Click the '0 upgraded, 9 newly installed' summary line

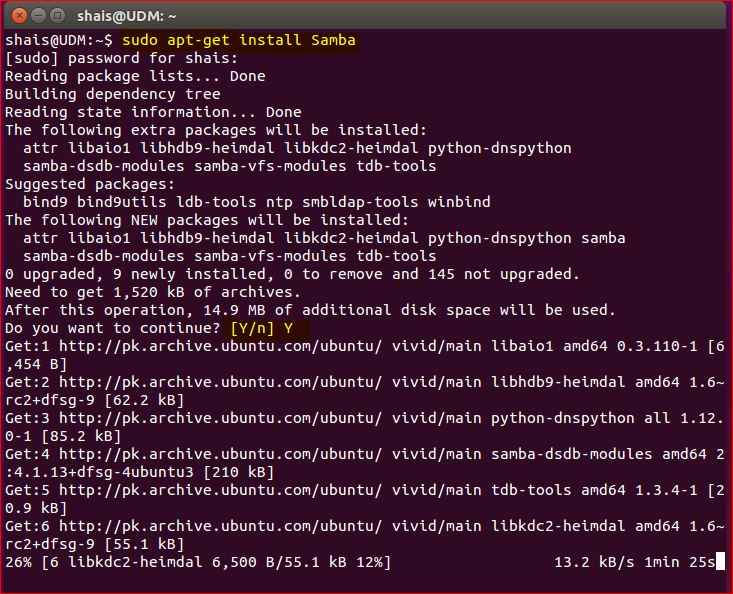(293, 274)
